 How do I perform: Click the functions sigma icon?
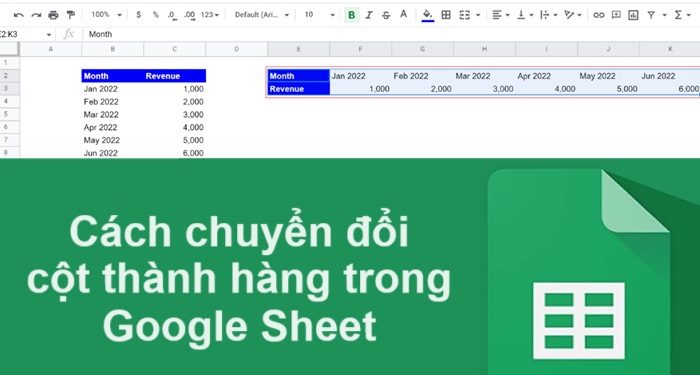tap(678, 15)
